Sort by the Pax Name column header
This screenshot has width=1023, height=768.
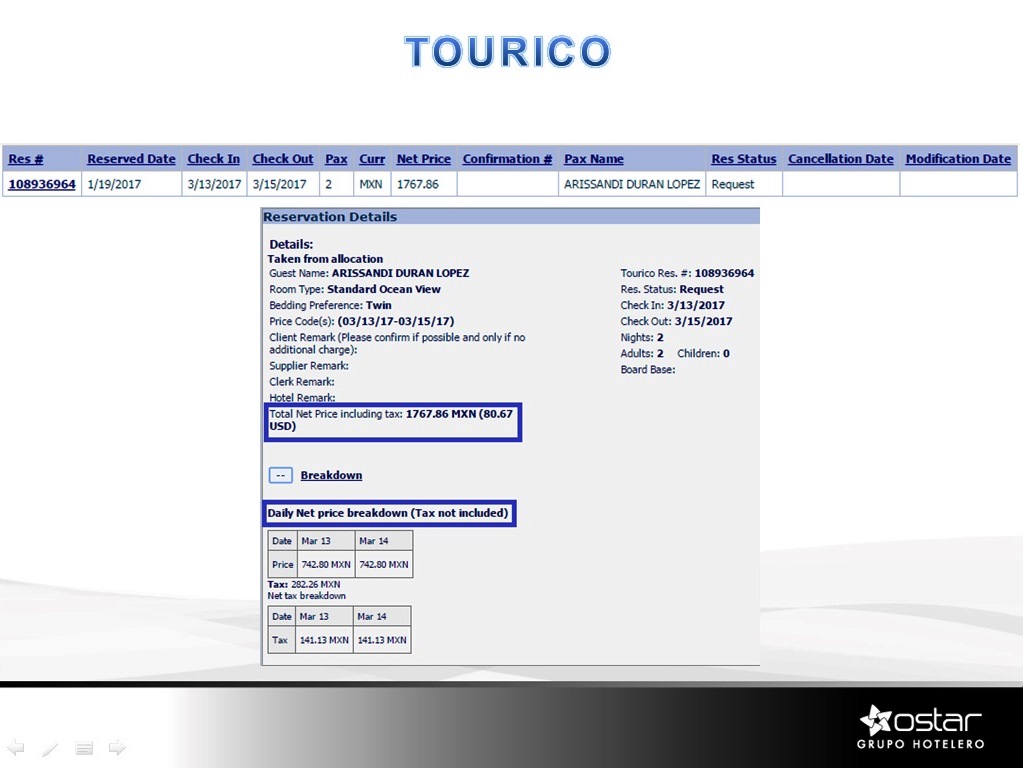[x=593, y=159]
